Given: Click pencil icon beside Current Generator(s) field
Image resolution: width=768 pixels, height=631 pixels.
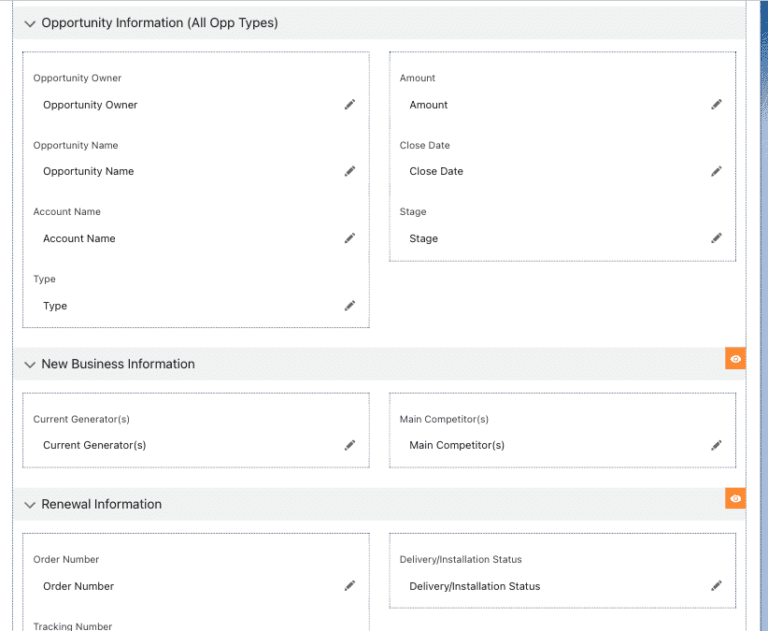Looking at the screenshot, I should pos(350,445).
